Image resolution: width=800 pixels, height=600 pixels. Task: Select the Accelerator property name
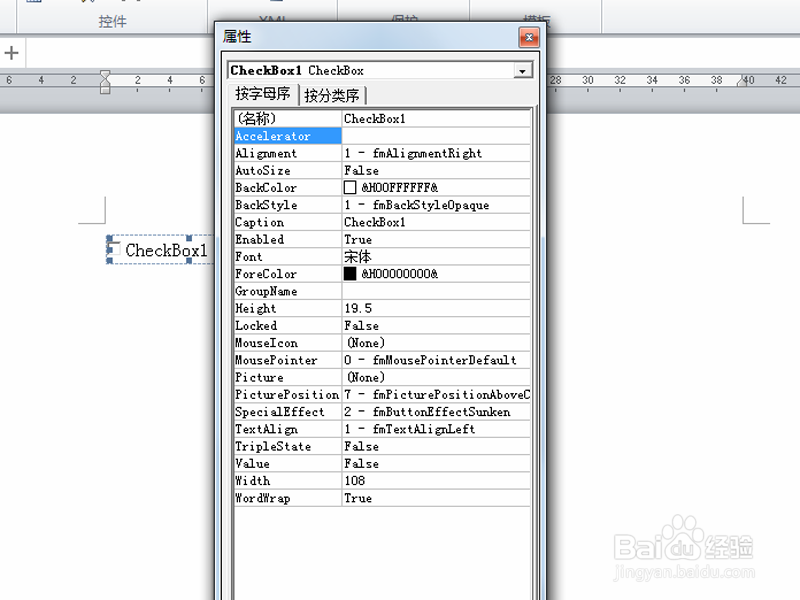click(x=288, y=136)
